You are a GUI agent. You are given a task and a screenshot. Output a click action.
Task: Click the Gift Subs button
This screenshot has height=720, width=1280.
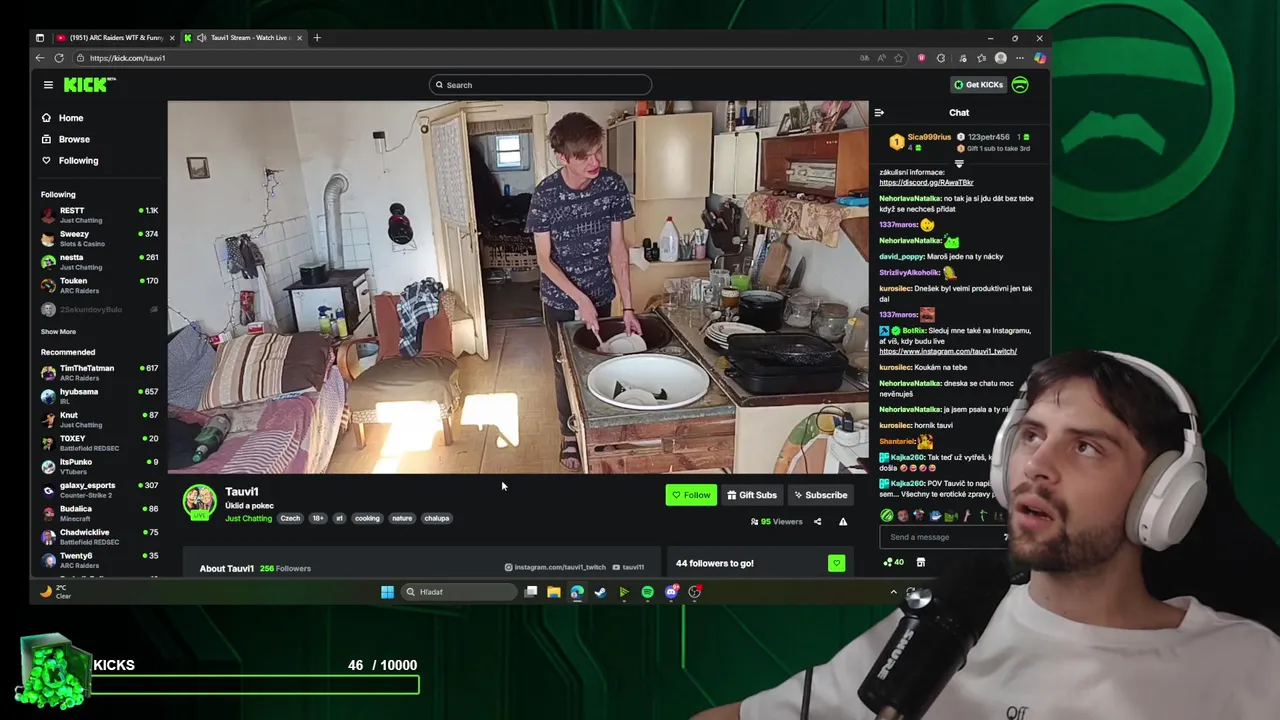pyautogui.click(x=752, y=495)
